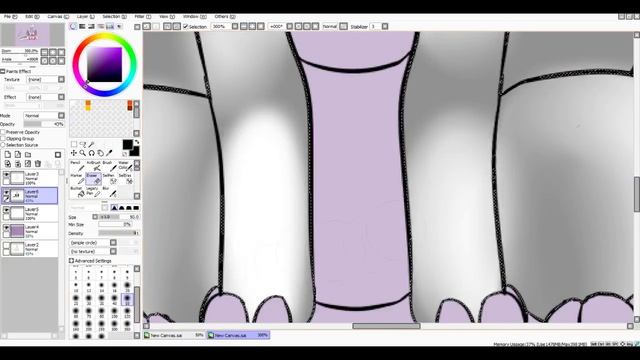Select the SelPen tool

[x=109, y=178]
